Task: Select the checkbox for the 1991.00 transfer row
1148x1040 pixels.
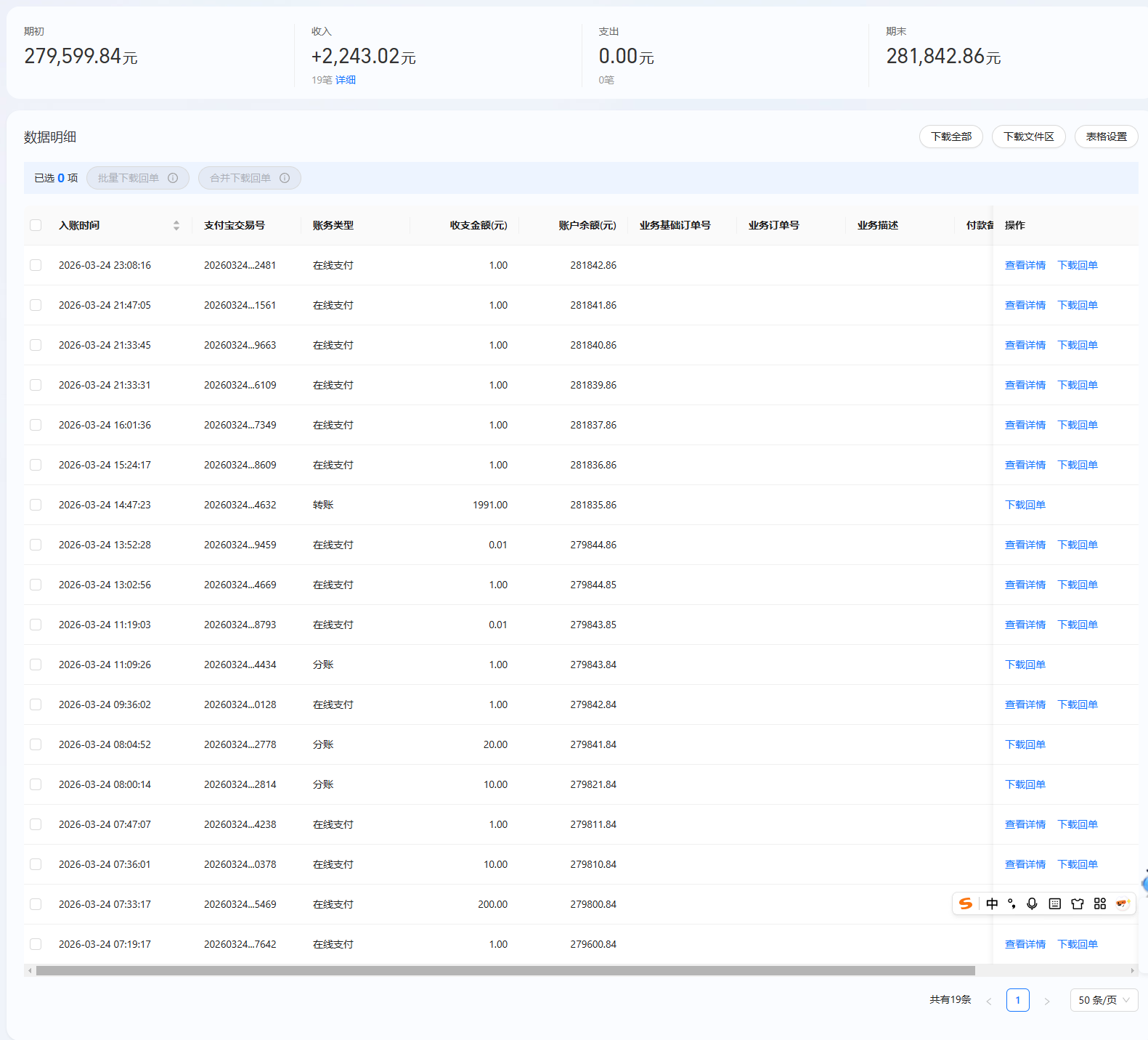Action: coord(36,505)
